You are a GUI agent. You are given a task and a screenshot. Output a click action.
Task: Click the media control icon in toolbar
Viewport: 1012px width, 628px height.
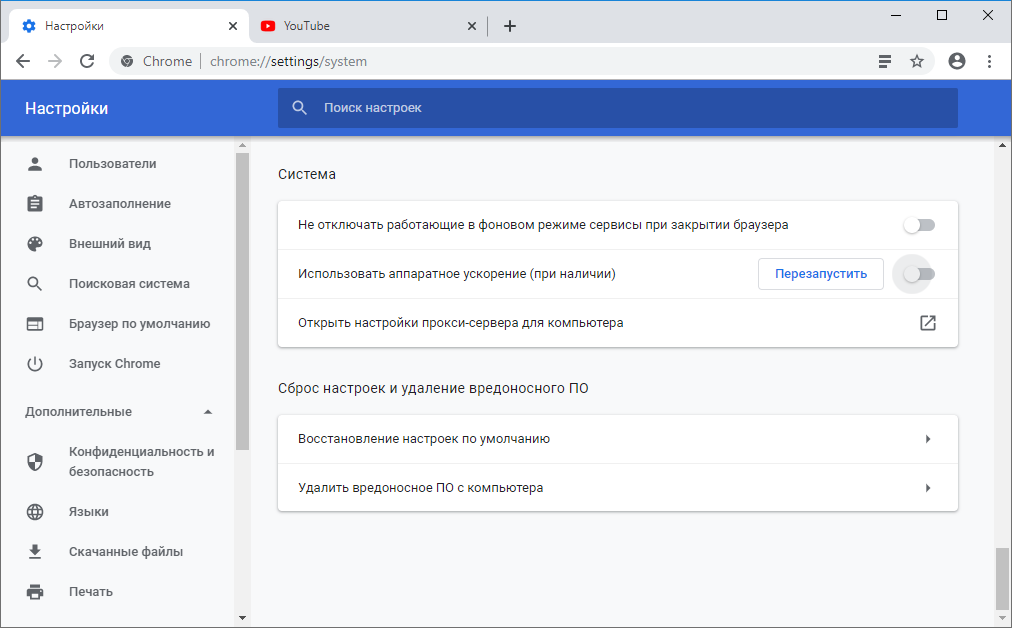884,61
